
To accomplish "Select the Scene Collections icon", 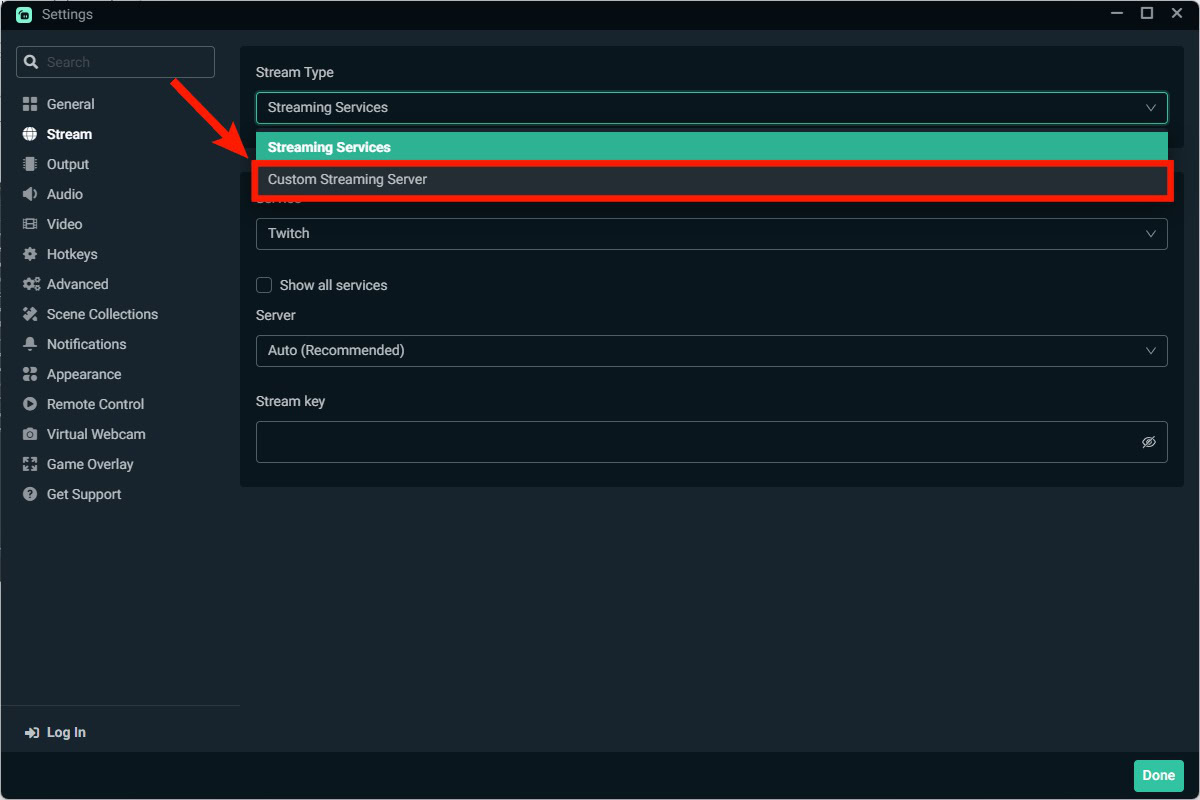I will point(28,314).
